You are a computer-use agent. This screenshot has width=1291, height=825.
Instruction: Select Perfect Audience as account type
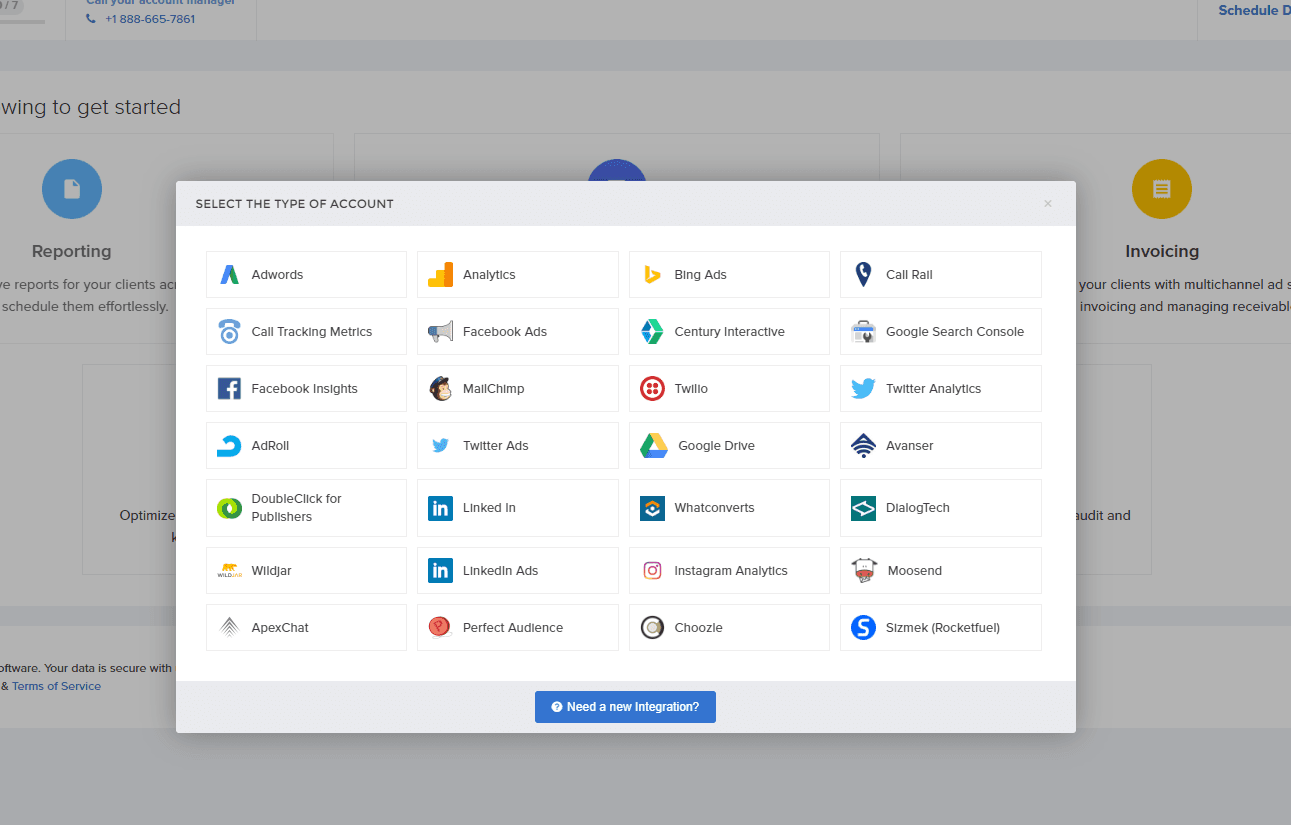coord(518,628)
